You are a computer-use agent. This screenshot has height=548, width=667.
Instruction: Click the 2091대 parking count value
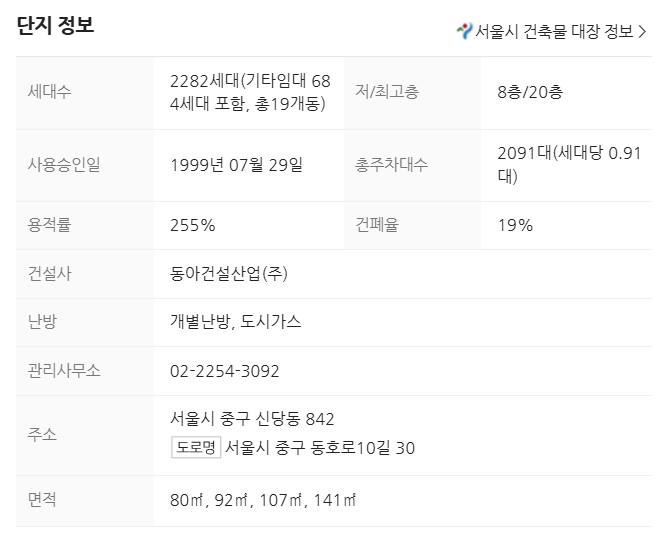(x=569, y=165)
